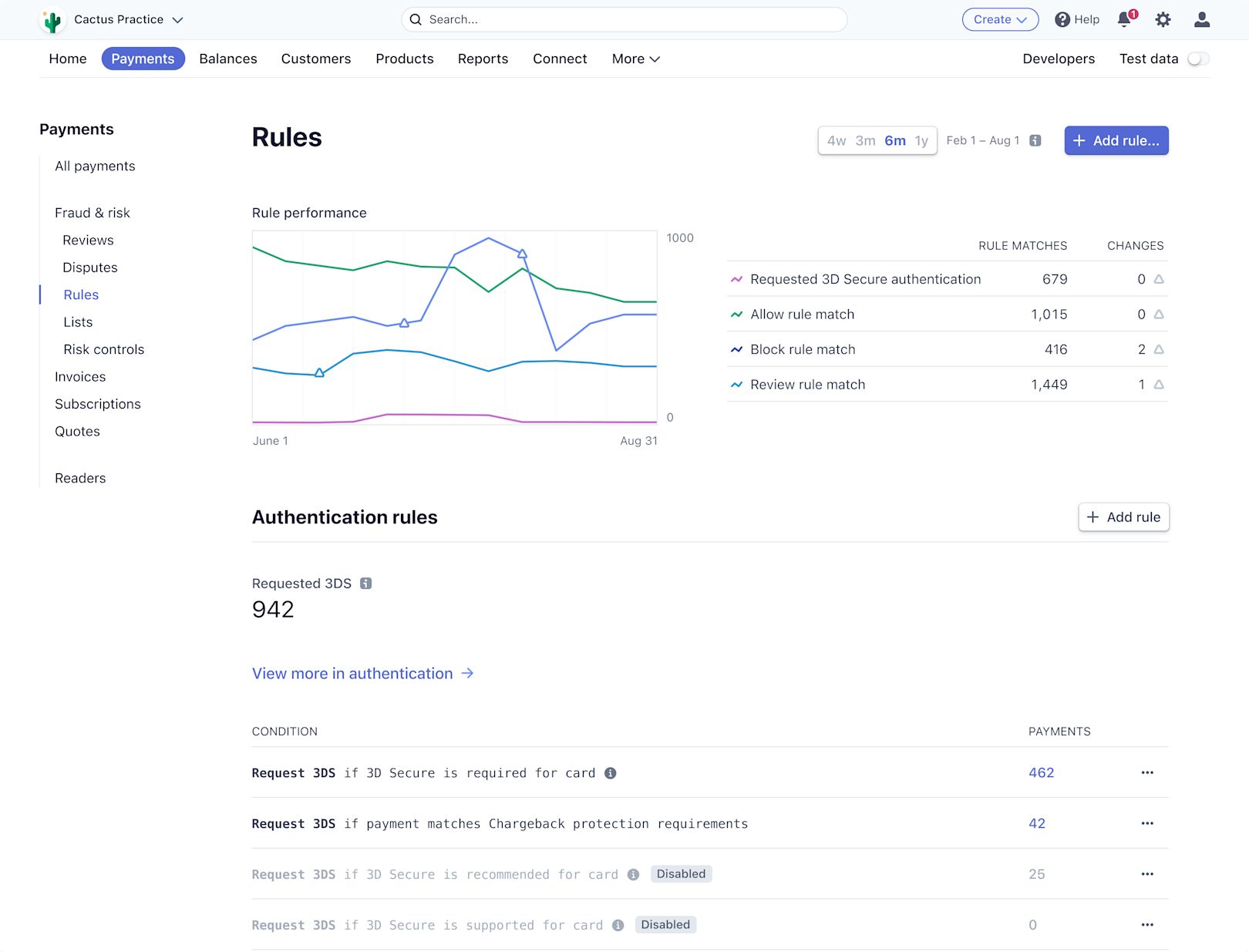Click the Help question mark icon
The height and width of the screenshot is (952, 1249).
click(1062, 19)
